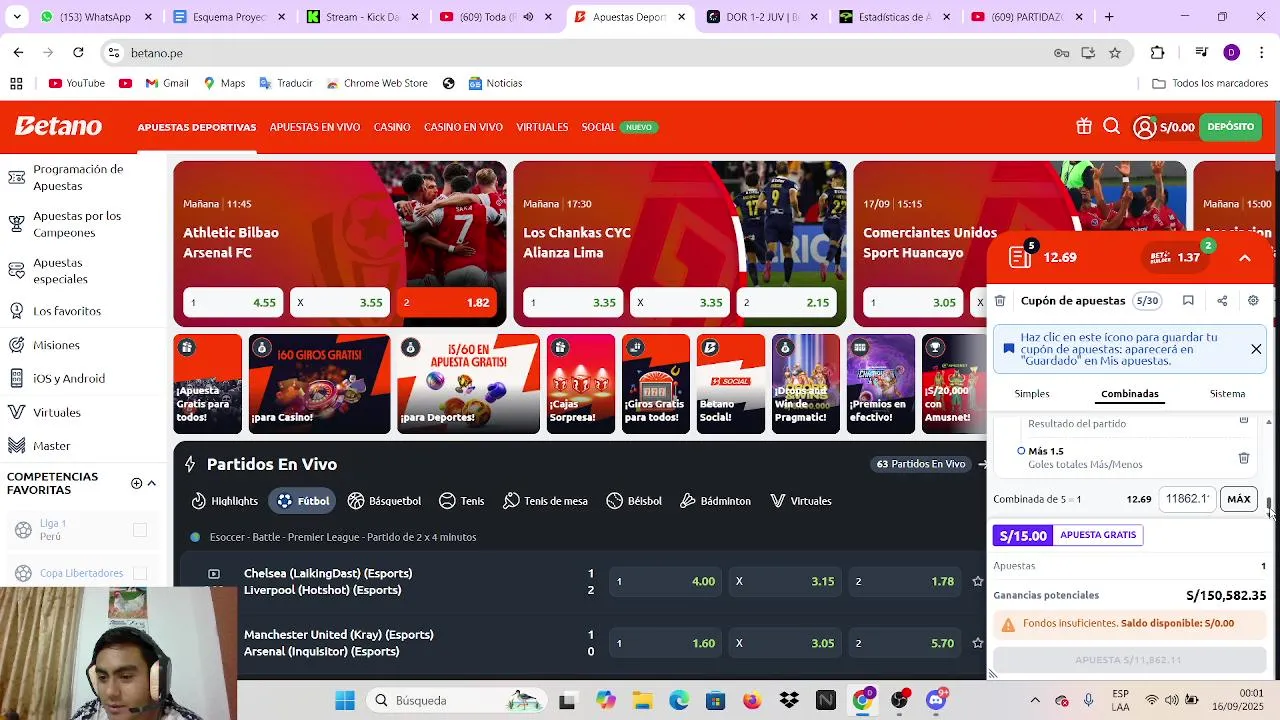Open Apuestas en Vivo menu
This screenshot has width=1280, height=720.
coord(315,127)
